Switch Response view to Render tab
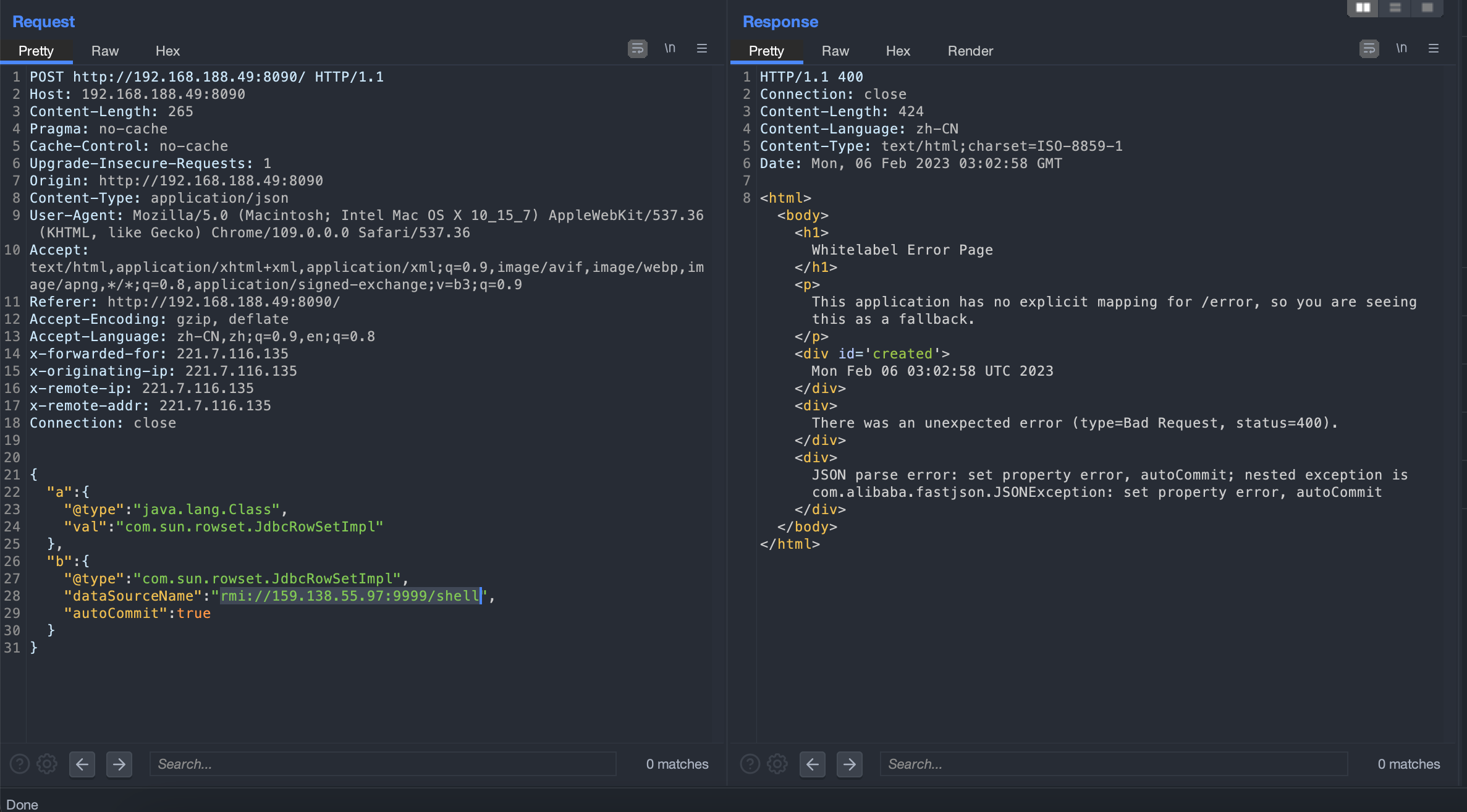 [970, 51]
